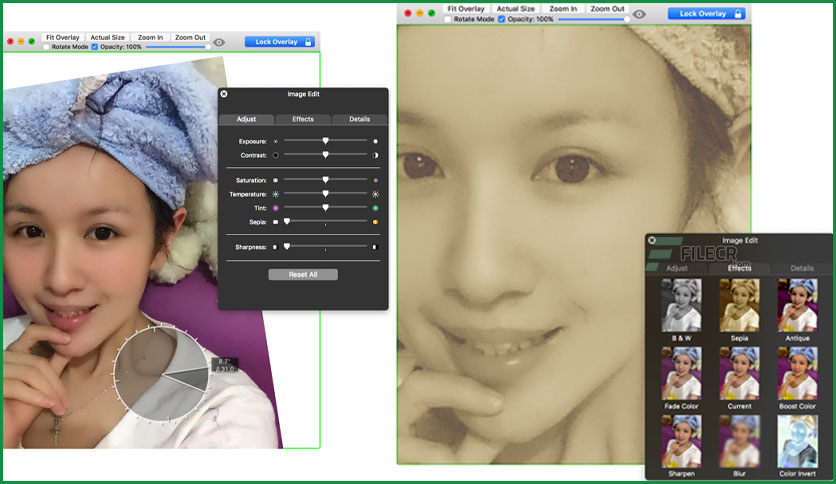836x484 pixels.
Task: Click the eye icon in right window toolbar
Action: (639, 14)
